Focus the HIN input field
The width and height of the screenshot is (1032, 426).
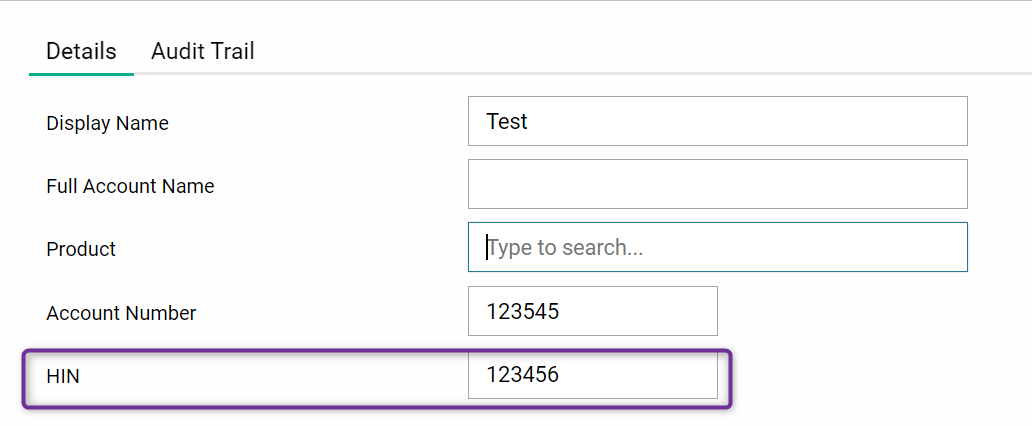(x=592, y=375)
